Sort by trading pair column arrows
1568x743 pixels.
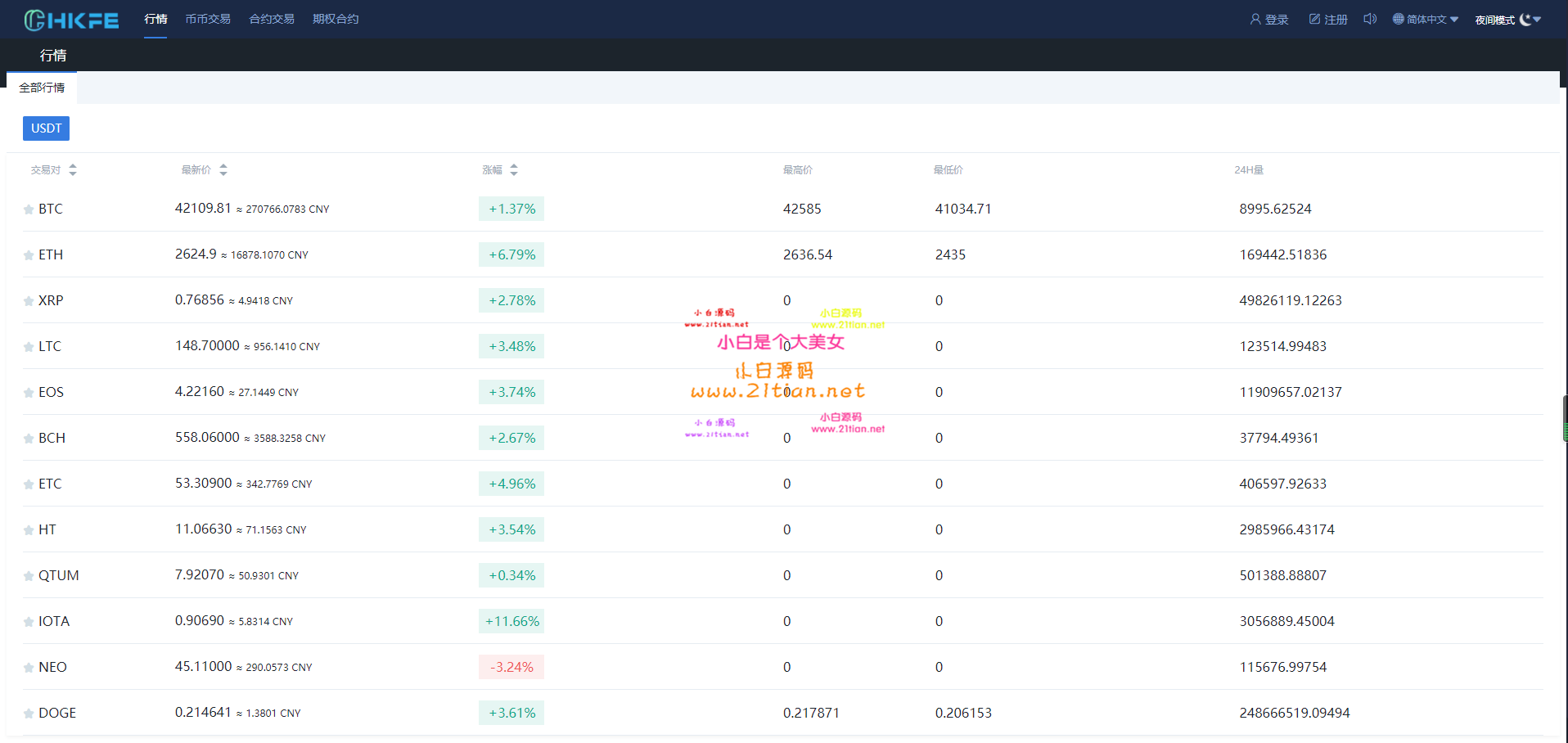[73, 170]
